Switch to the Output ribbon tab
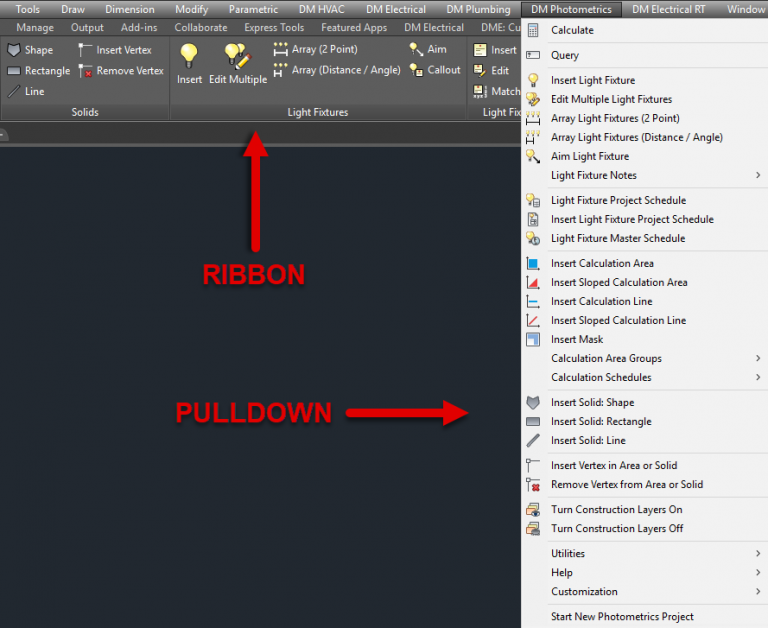This screenshot has height=628, width=768. (87, 28)
